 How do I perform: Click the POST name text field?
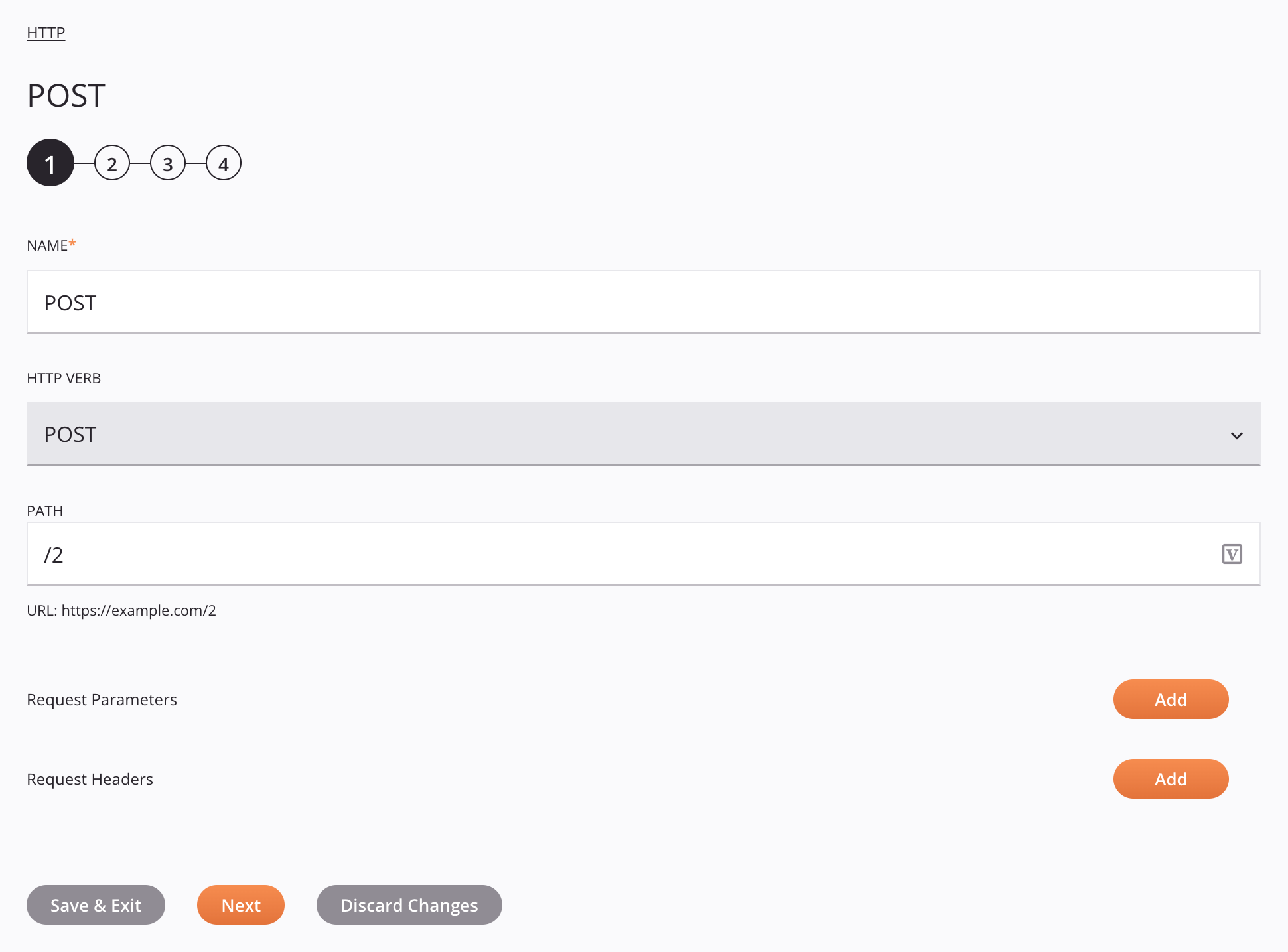click(644, 302)
